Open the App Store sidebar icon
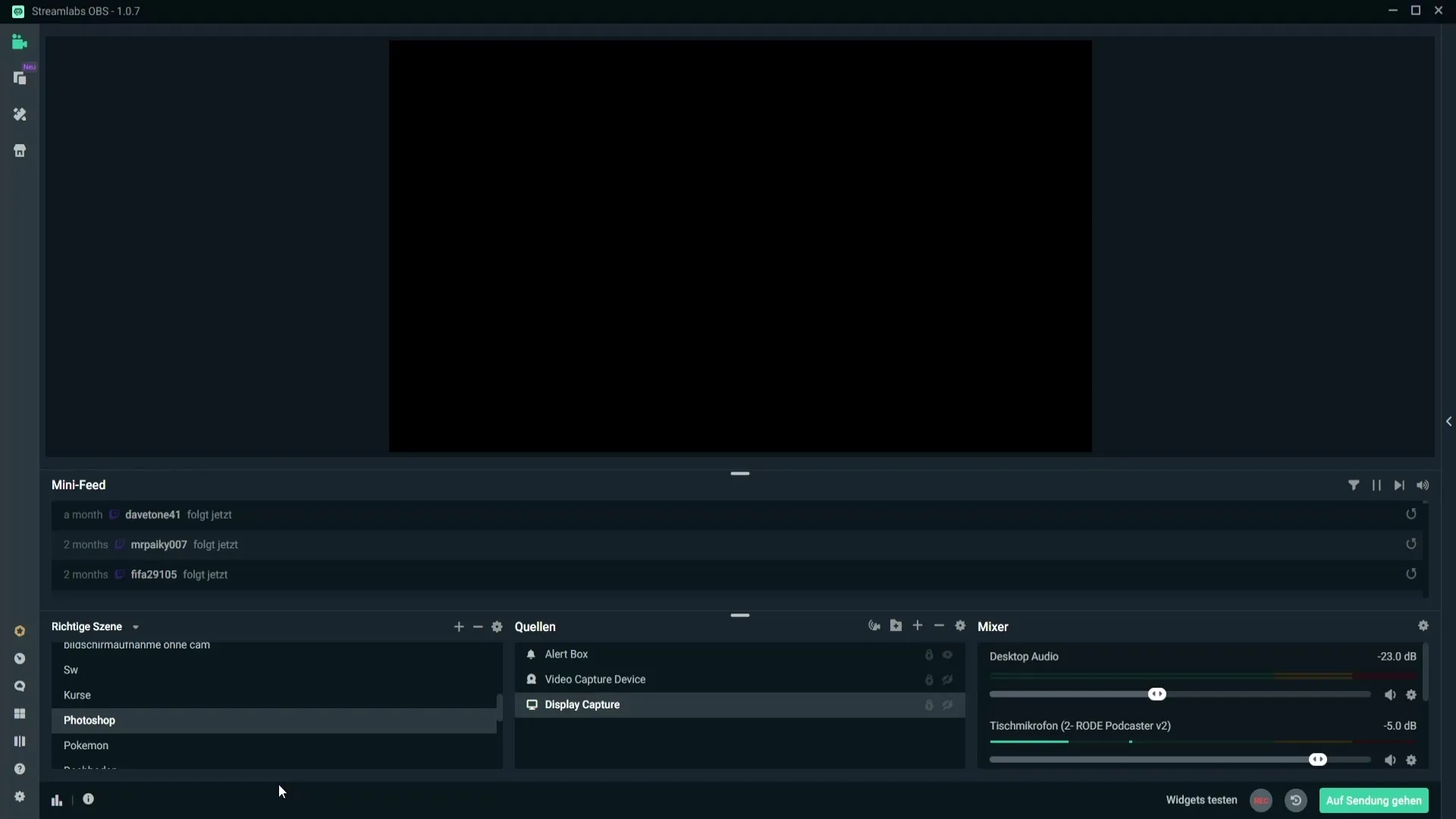Viewport: 1456px width, 819px height. tap(20, 151)
